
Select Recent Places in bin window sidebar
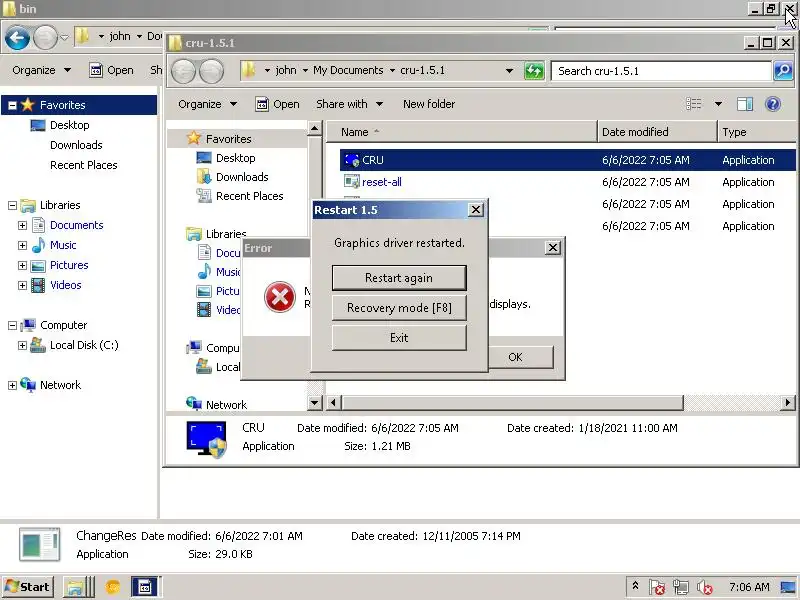click(x=84, y=165)
